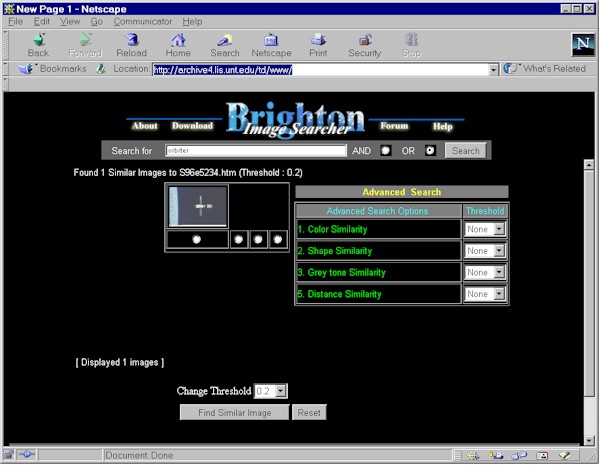Open the Location URL history dropdown

[493, 70]
